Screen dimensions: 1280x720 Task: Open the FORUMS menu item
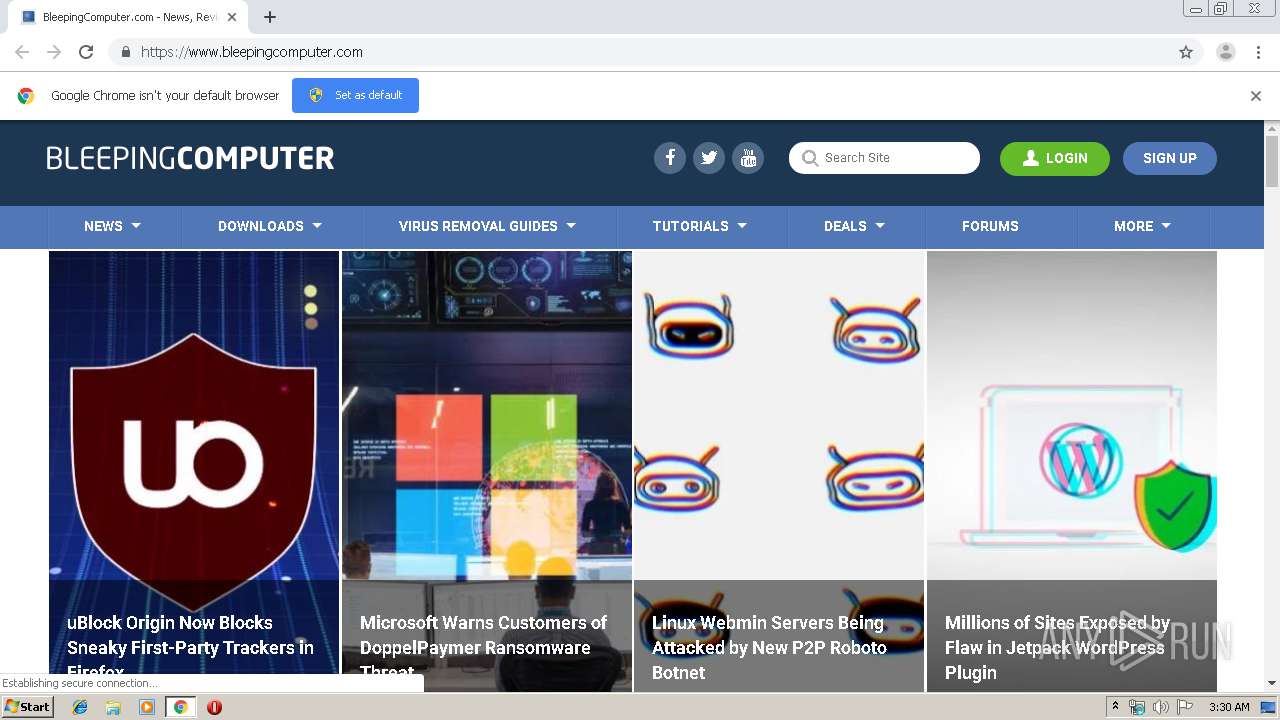click(990, 226)
